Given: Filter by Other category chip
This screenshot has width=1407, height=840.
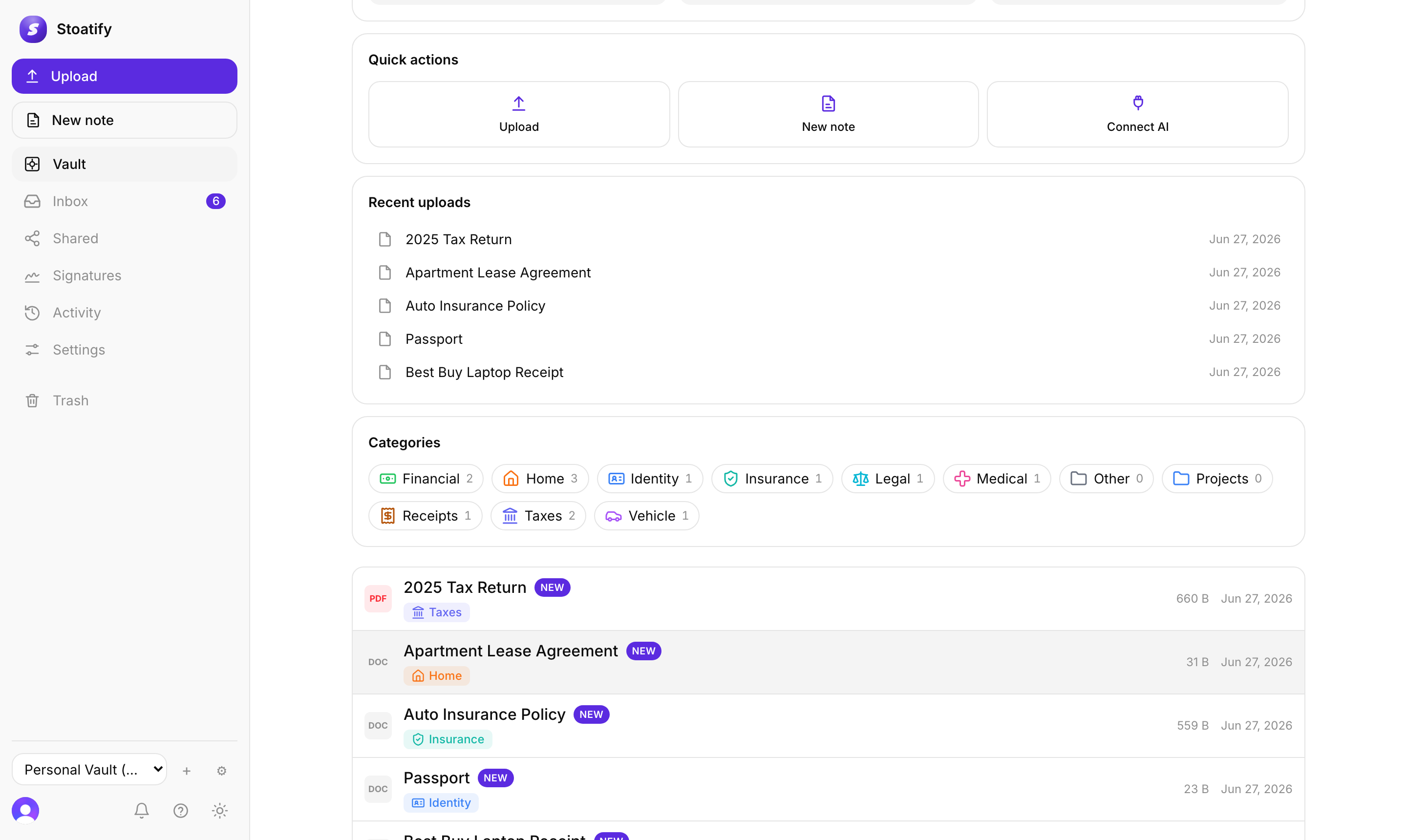Looking at the screenshot, I should [1107, 479].
